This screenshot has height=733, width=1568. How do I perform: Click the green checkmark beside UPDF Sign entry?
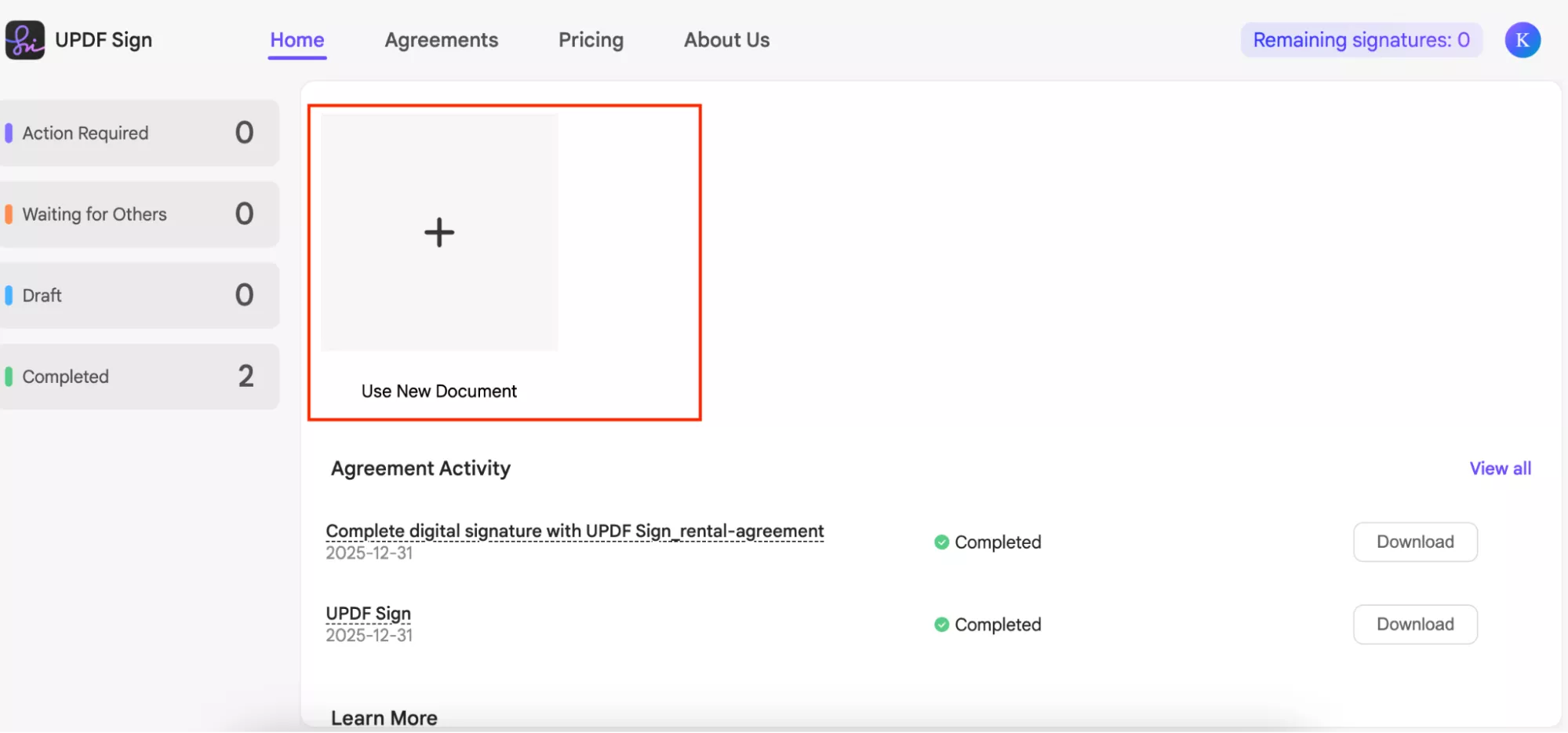pos(940,624)
